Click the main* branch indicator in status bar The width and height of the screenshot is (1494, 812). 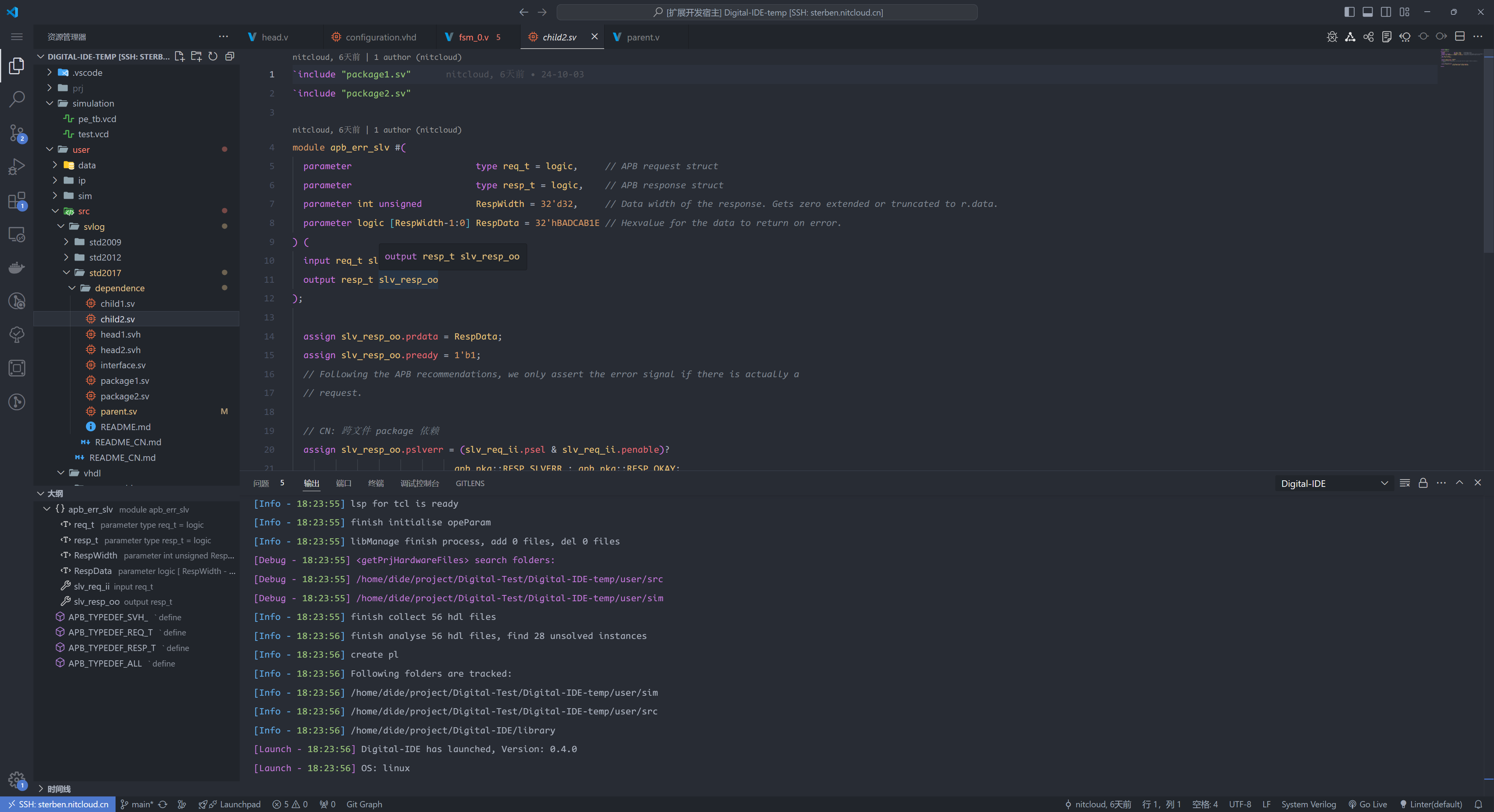coord(137,804)
